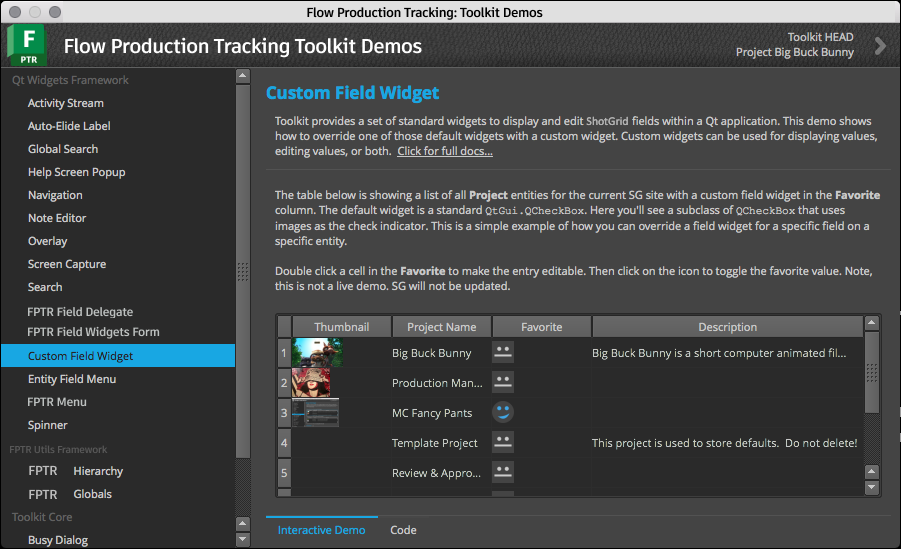901x549 pixels.
Task: Open Activity Stream demo in sidebar
Action: 66,103
